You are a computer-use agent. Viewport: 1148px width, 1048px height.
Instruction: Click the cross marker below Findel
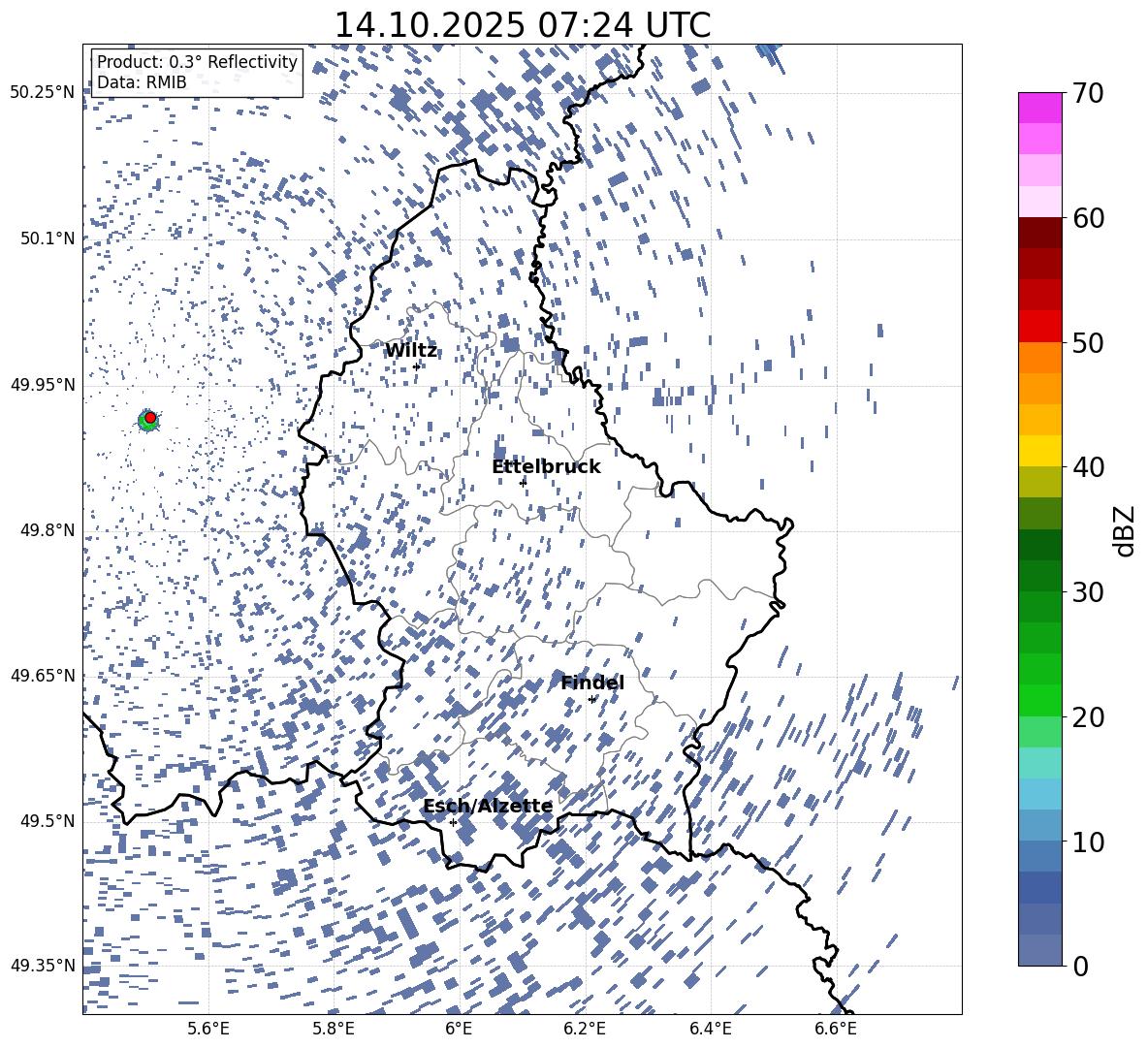click(592, 699)
